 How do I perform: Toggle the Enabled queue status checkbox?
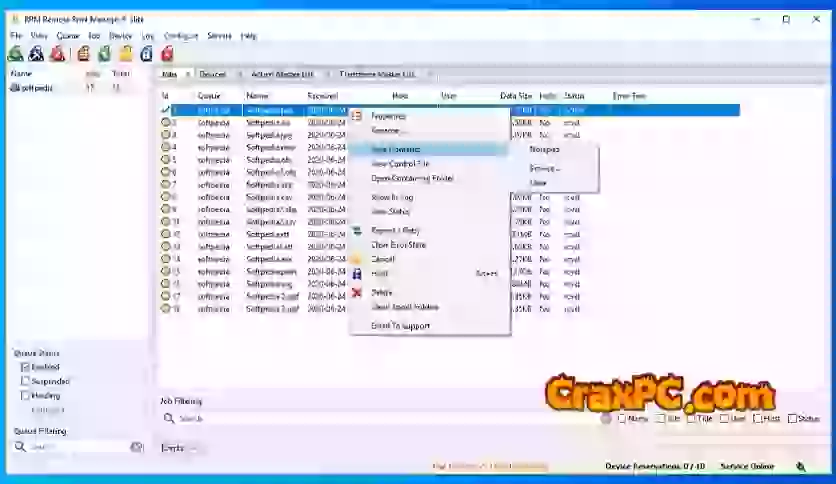point(25,367)
